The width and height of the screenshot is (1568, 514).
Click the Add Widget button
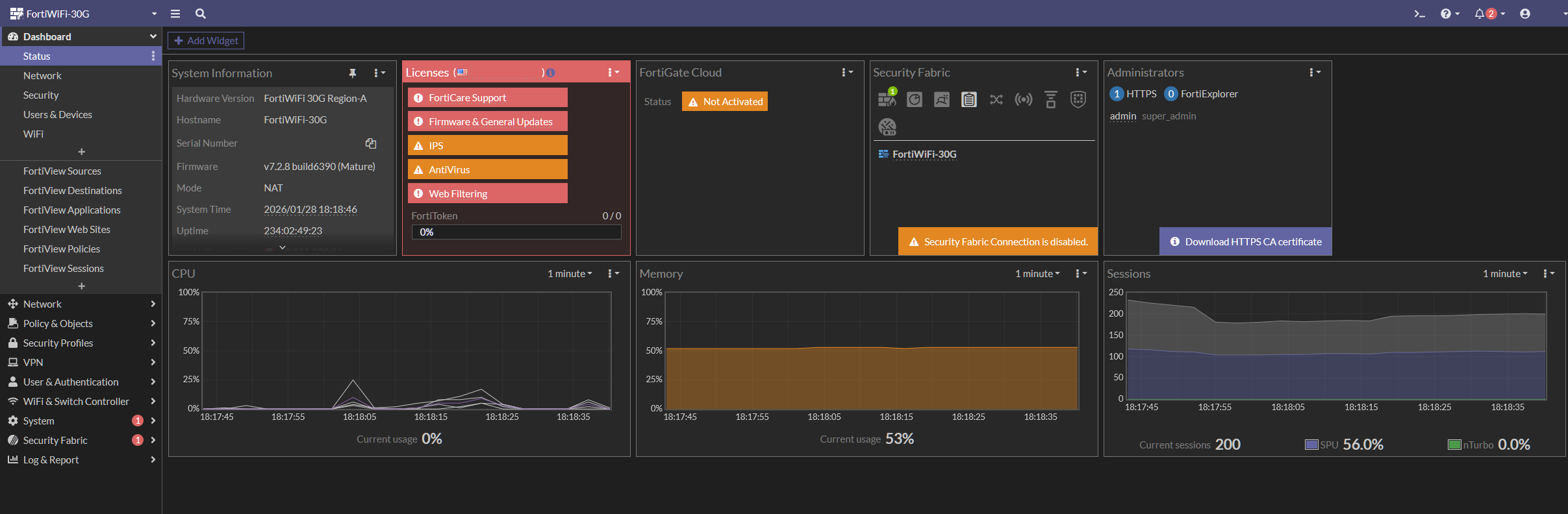pos(206,41)
